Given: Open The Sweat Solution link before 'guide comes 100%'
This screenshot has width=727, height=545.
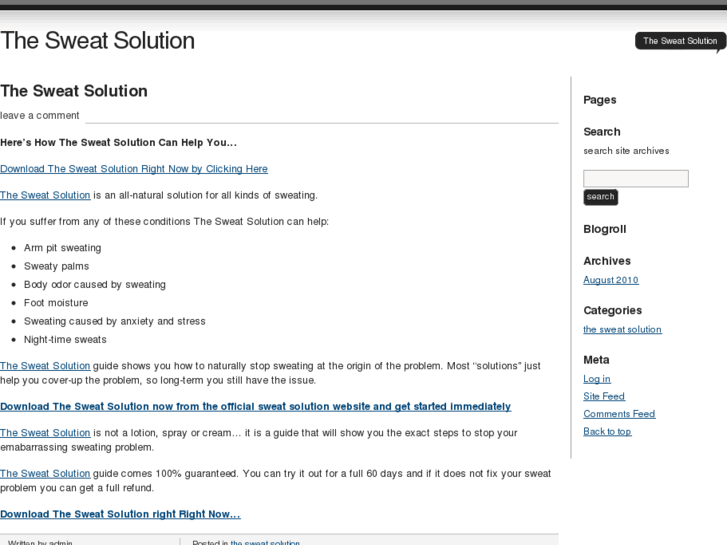Looking at the screenshot, I should (45, 474).
